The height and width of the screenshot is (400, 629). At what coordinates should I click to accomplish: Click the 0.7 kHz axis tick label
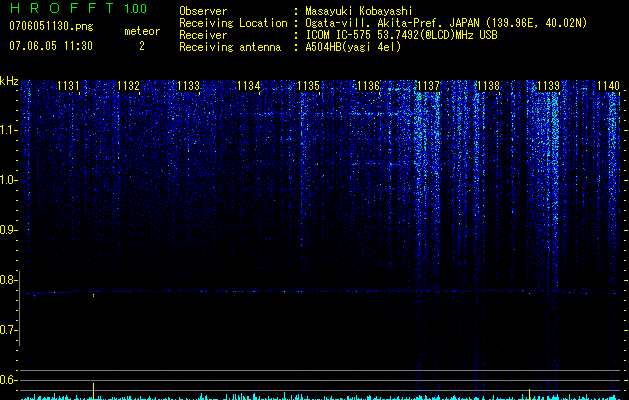tap(7, 330)
